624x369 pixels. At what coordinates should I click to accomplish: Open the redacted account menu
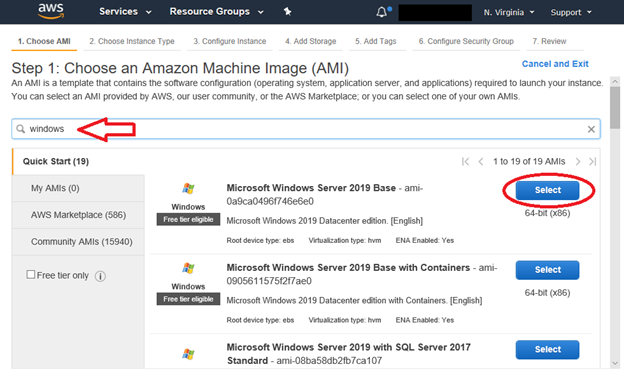pos(435,12)
